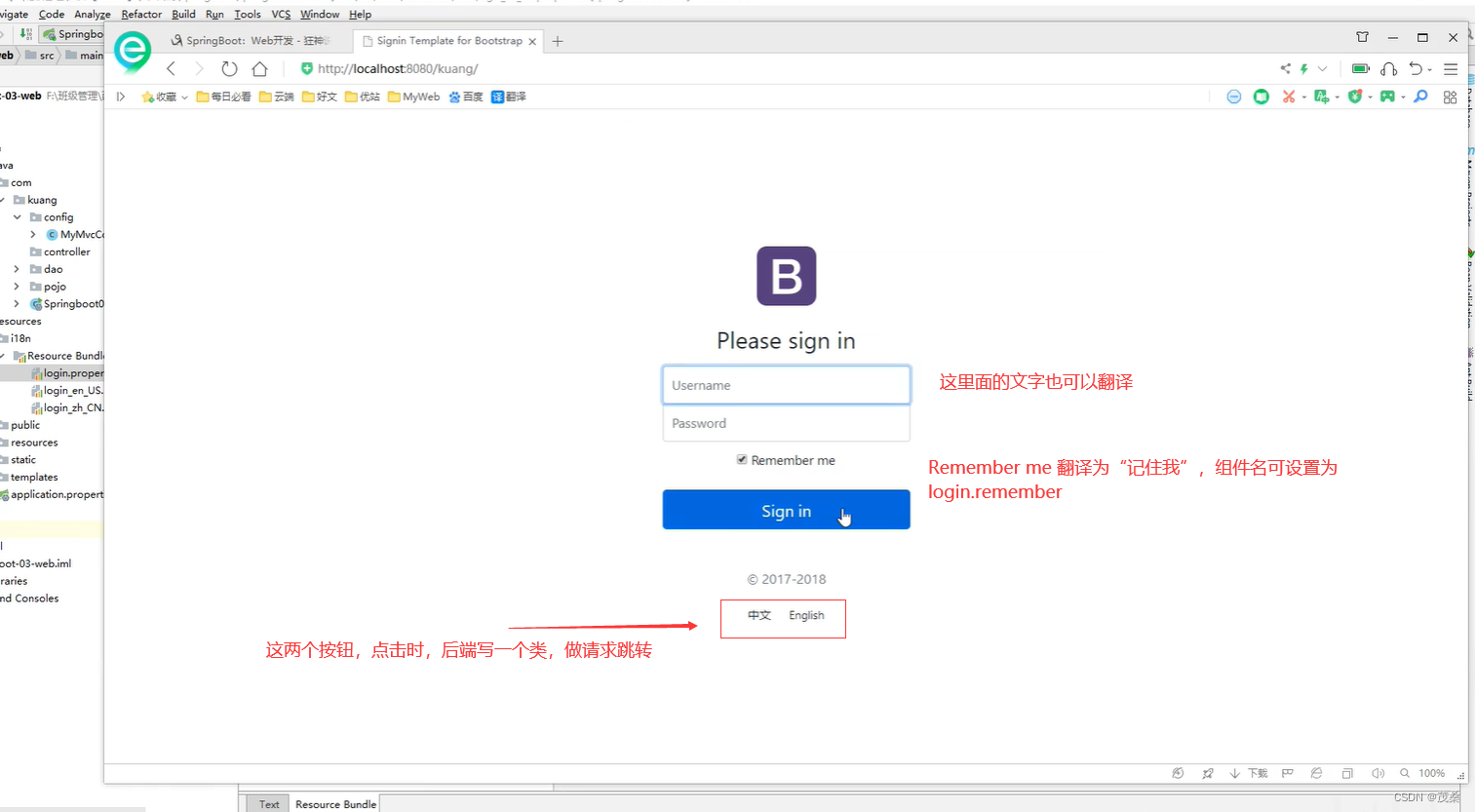Click the Sign in button
Image resolution: width=1475 pixels, height=812 pixels.
tap(786, 509)
